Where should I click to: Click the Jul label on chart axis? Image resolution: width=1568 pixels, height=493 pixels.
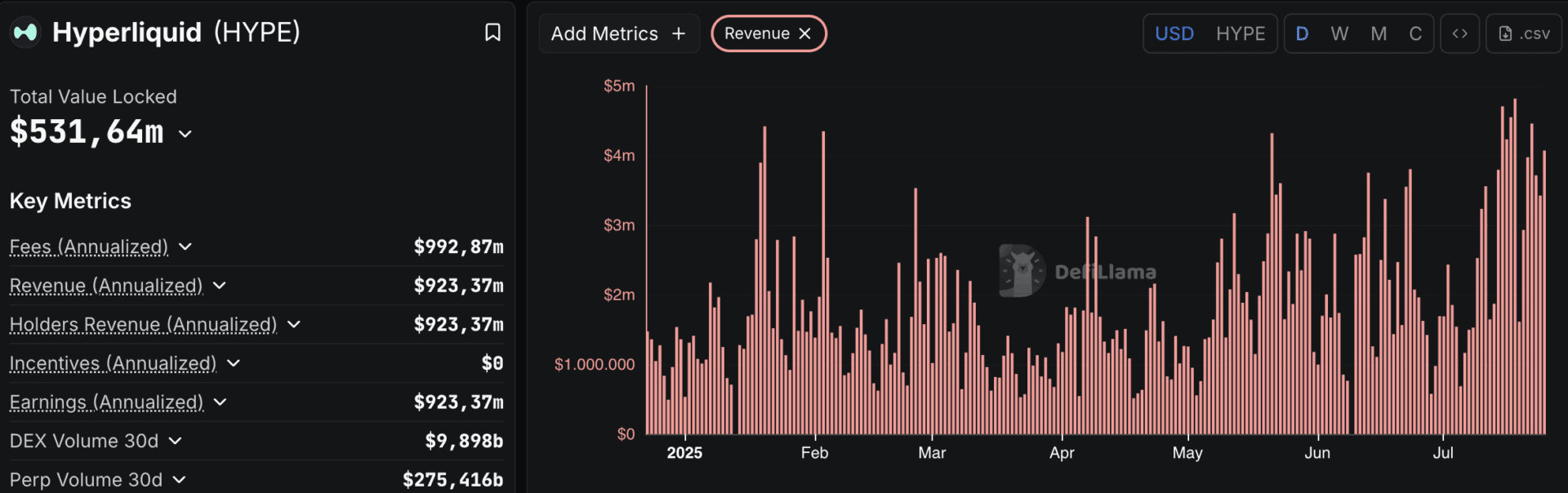pos(1443,453)
